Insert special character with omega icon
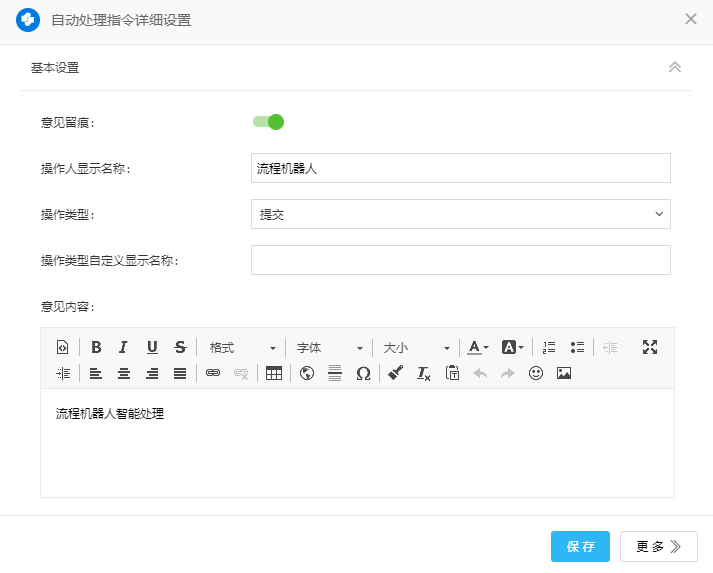The image size is (713, 573). click(x=363, y=373)
